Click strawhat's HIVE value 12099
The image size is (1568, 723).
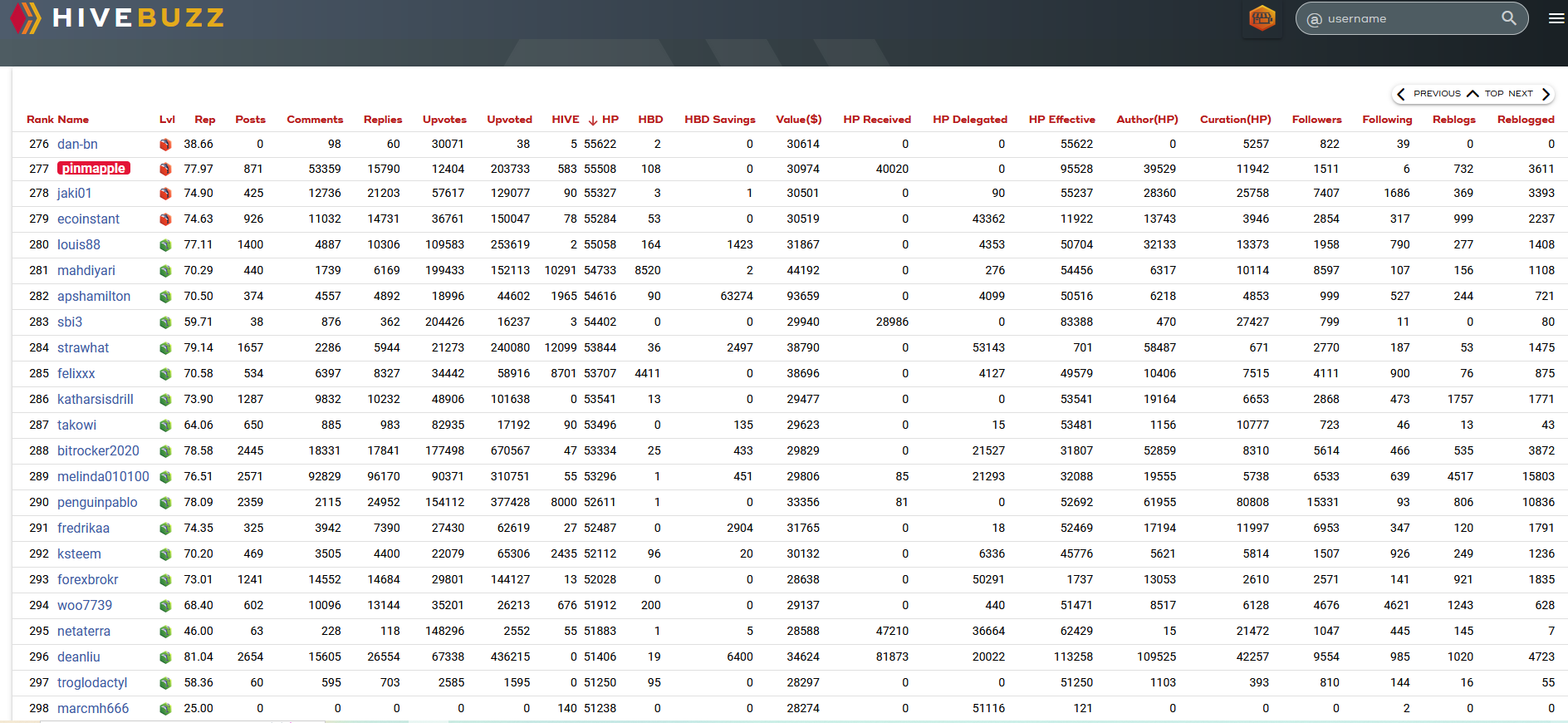[561, 348]
